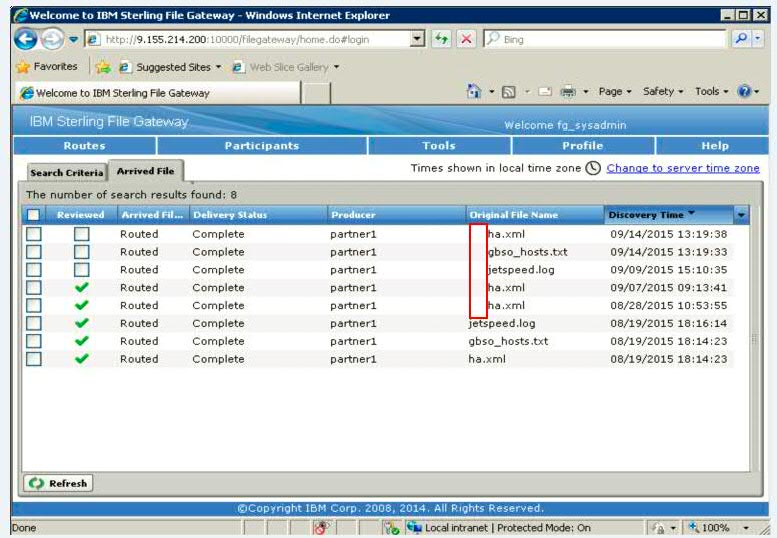The height and width of the screenshot is (538, 777).
Task: Select the row checkbox for gbso_hosts.txt 13:19:33
Action: tap(34, 252)
